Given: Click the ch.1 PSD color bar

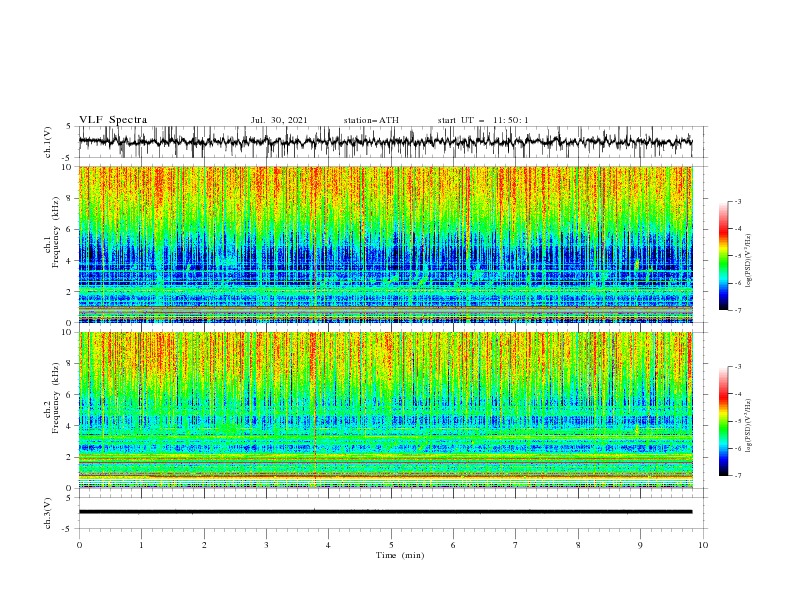Looking at the screenshot, I should pyautogui.click(x=723, y=256).
